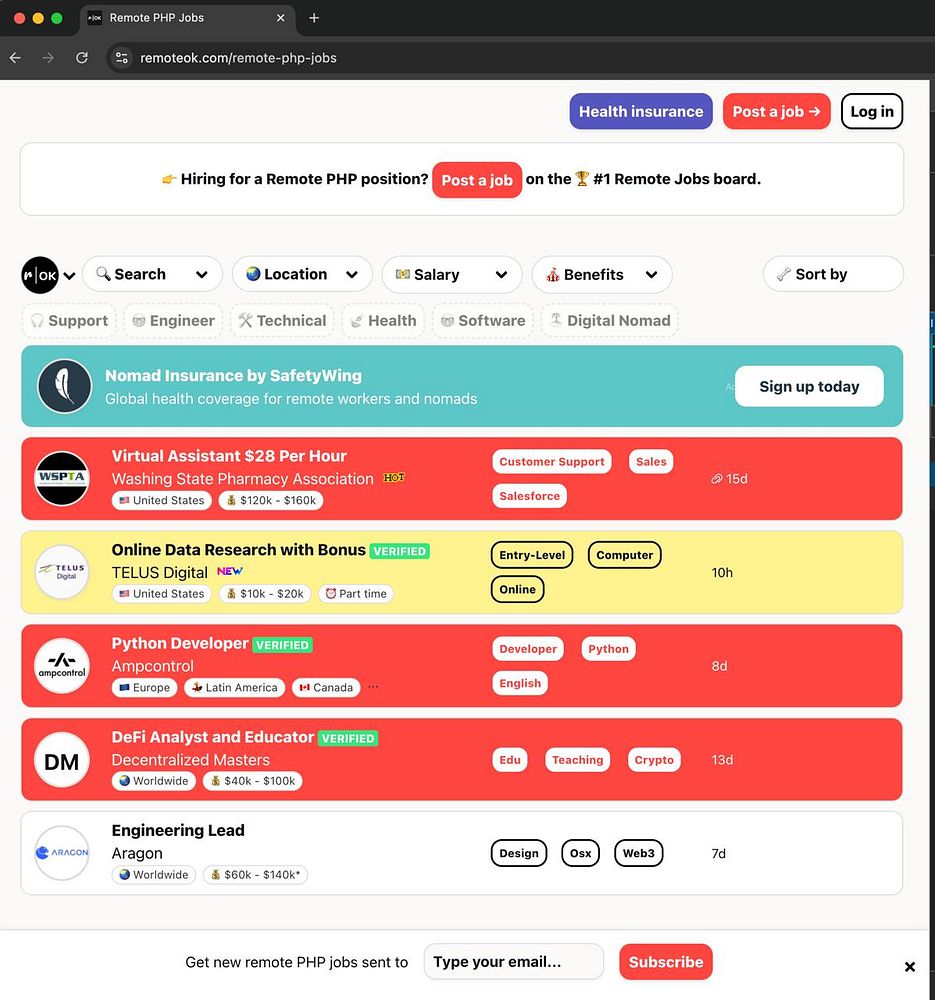Click the English tag
The height and width of the screenshot is (1000, 935).
520,684
